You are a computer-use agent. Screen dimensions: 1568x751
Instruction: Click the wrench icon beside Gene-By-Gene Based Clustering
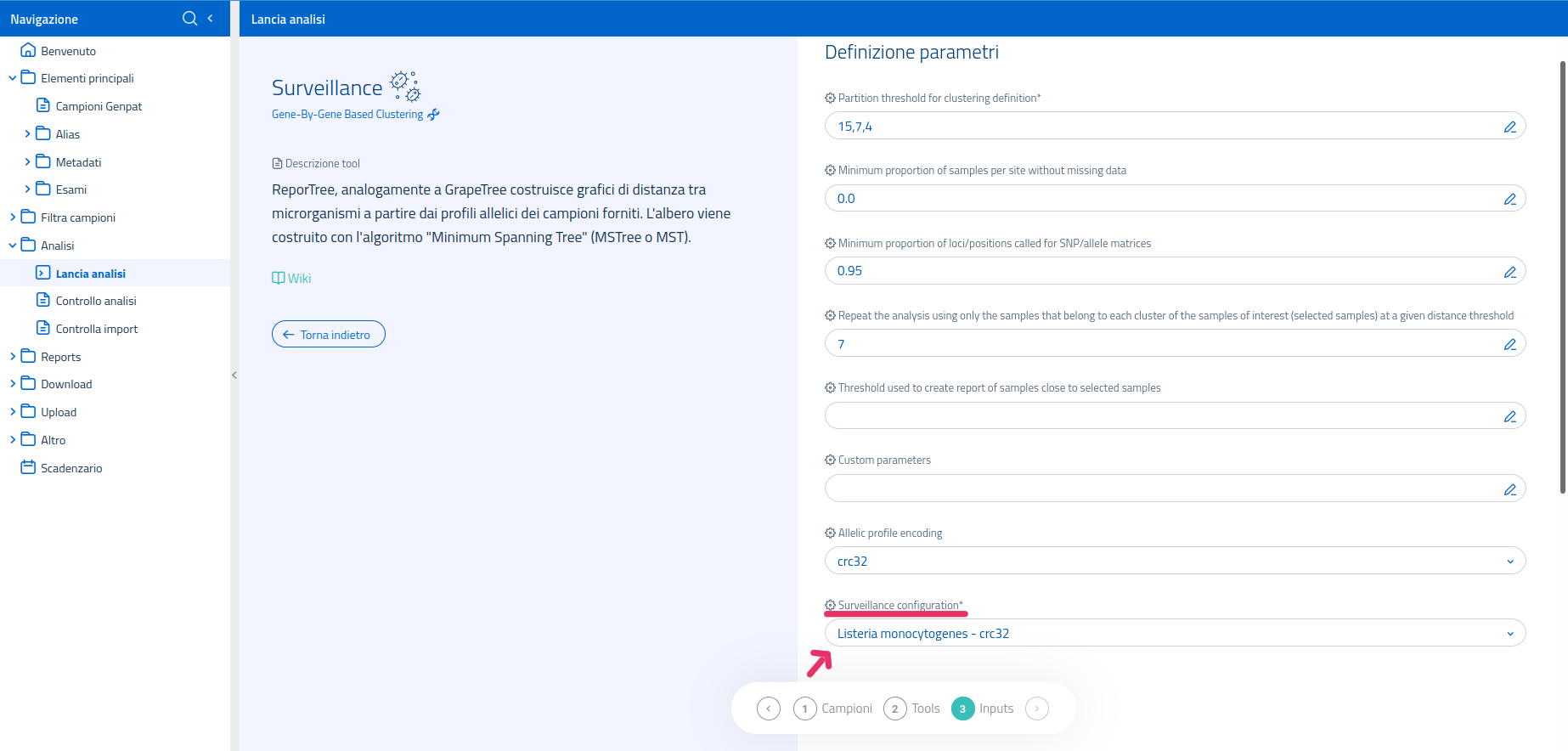(x=433, y=115)
